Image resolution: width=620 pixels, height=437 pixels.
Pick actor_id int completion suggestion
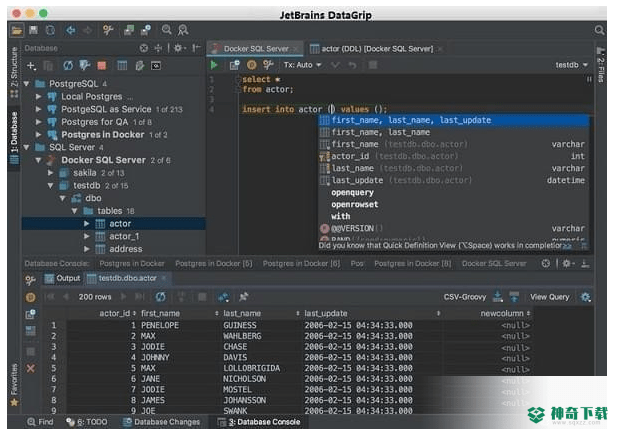click(454, 156)
